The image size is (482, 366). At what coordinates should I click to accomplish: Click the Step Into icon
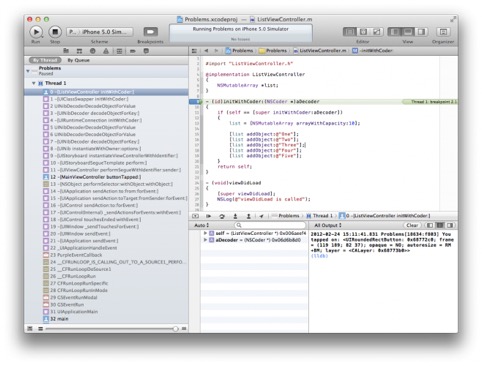click(235, 216)
